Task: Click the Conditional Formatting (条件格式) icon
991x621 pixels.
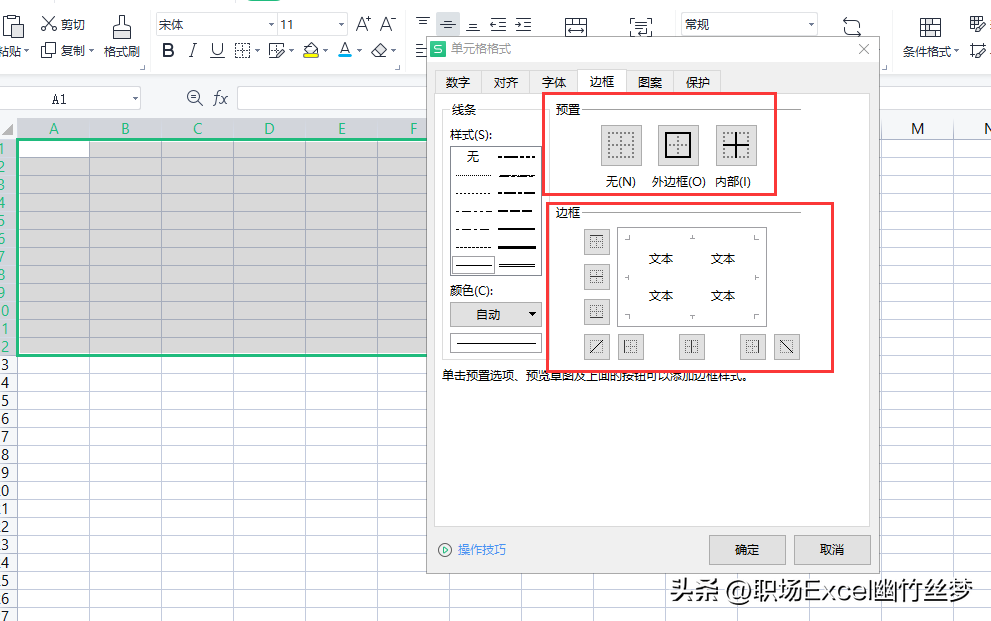Action: point(930,28)
